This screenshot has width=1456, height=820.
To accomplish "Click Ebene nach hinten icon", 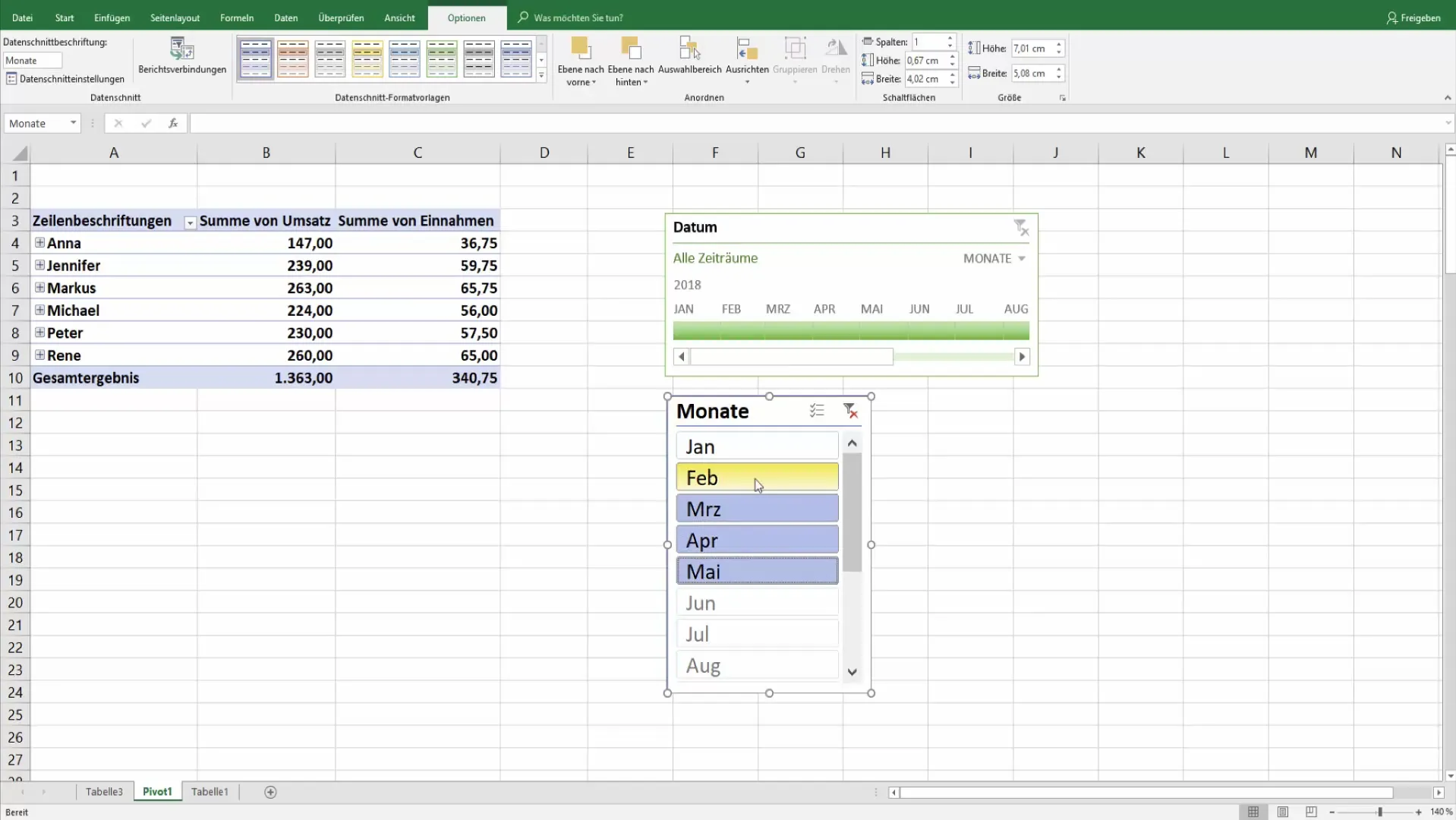I will pos(631,49).
